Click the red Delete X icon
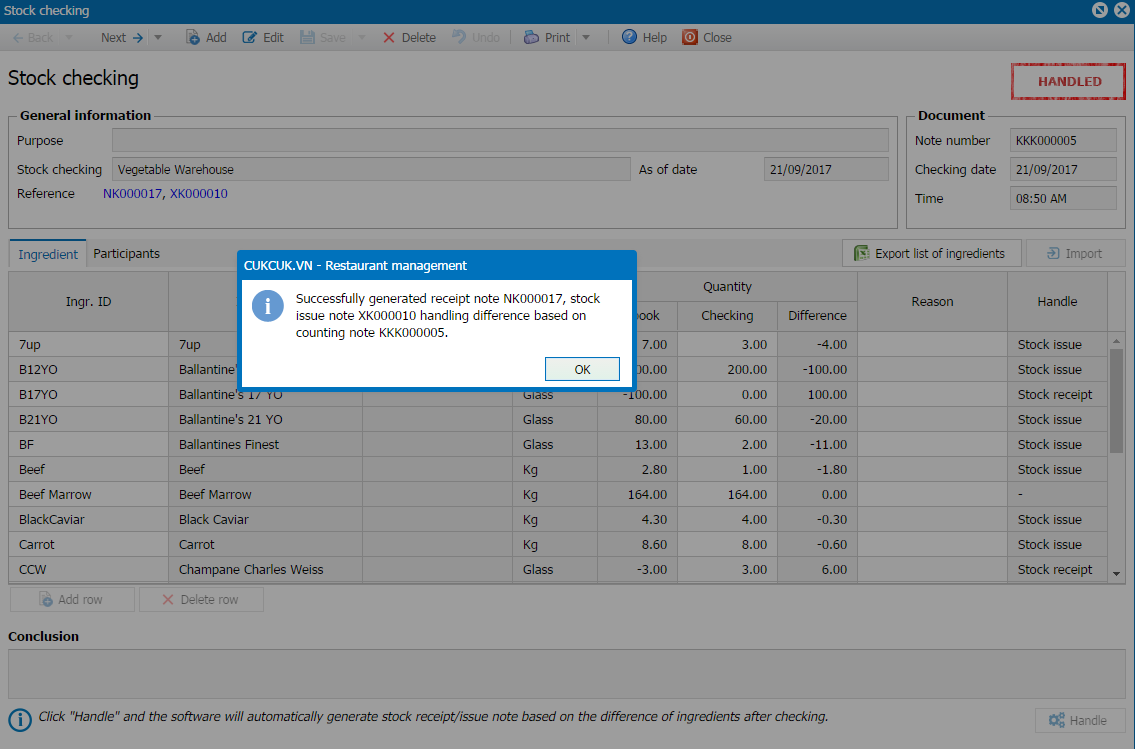 tap(389, 38)
